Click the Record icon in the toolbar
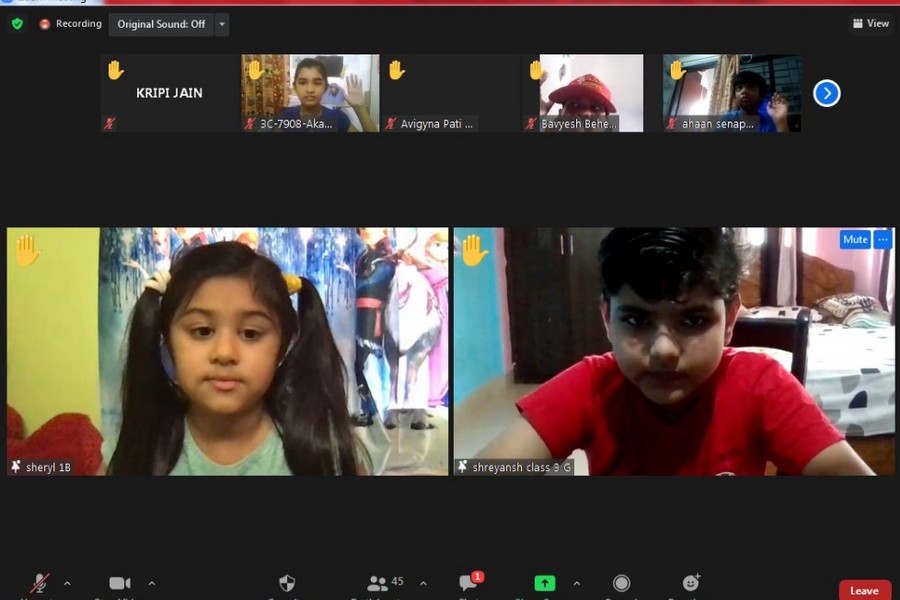 (x=621, y=583)
